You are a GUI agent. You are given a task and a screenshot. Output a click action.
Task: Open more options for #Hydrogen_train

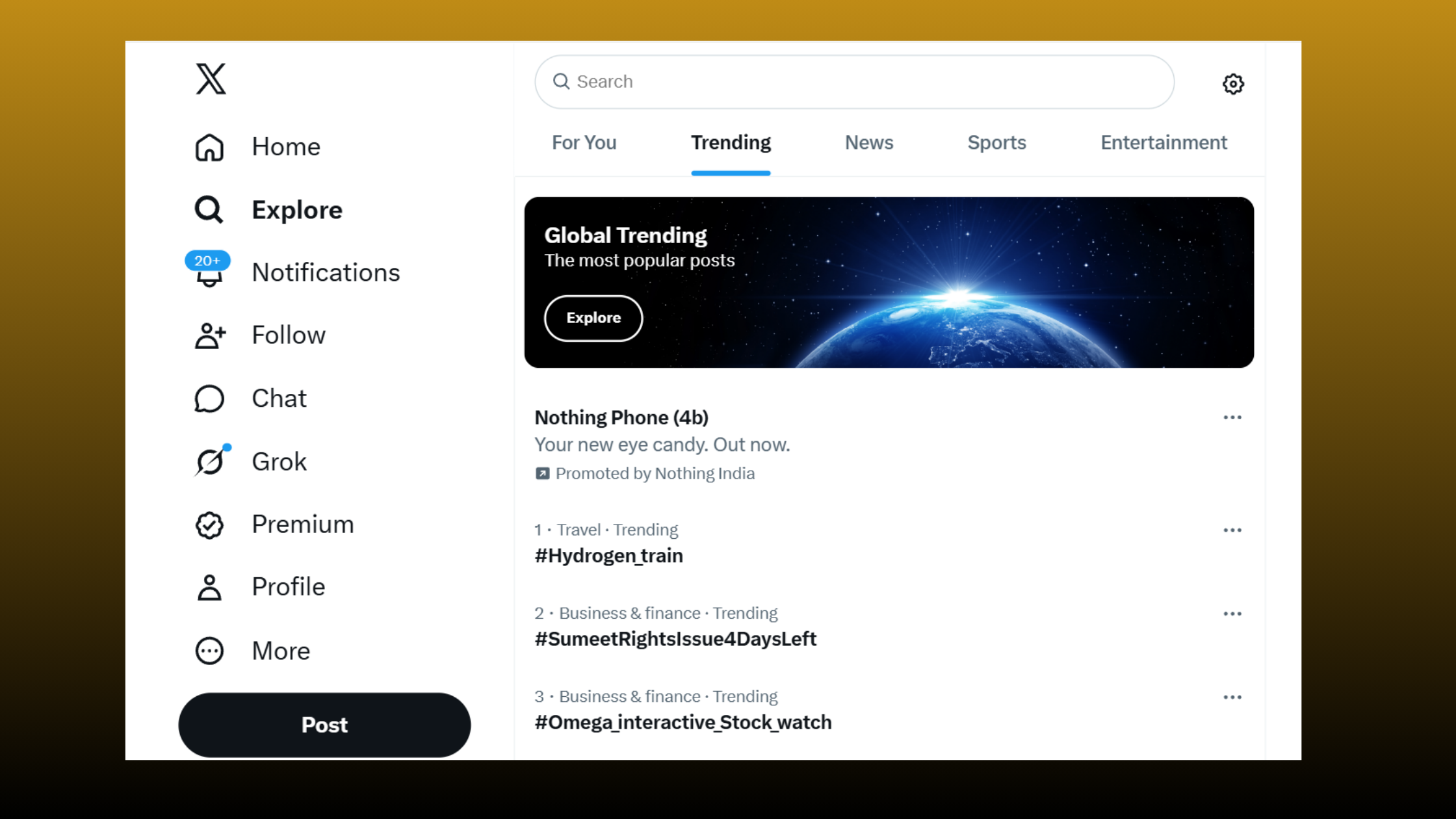1232,530
